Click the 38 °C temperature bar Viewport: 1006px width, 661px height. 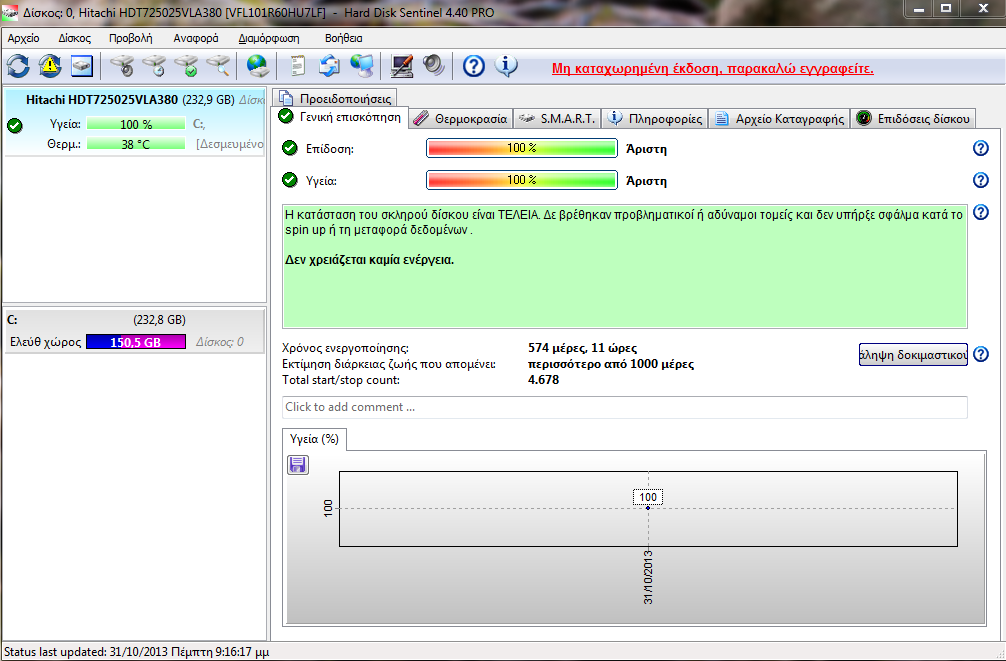tap(135, 144)
